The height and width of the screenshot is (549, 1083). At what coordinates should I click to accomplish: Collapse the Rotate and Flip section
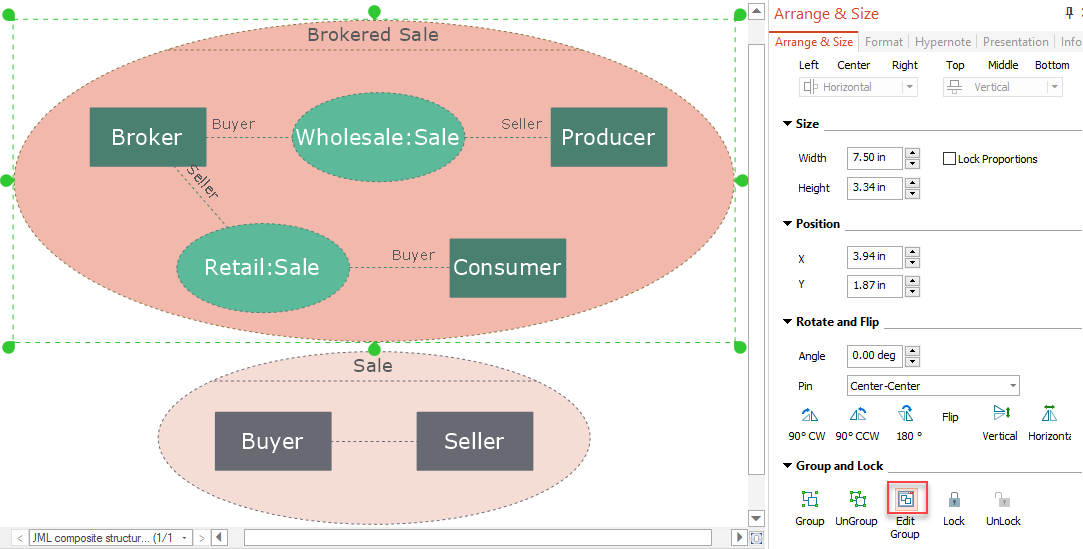pos(787,322)
